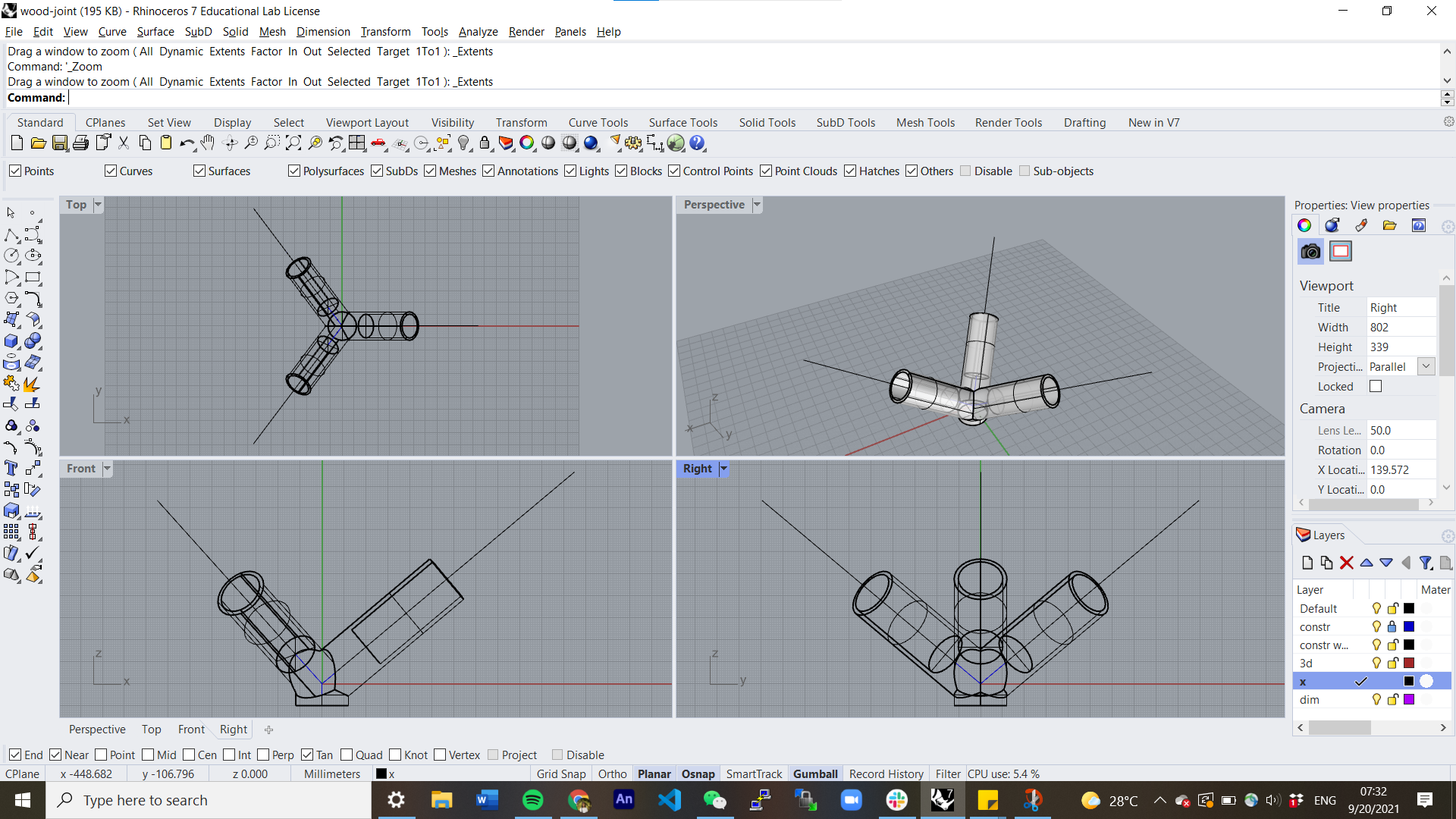Click the camera icon in Properties panel

pos(1310,252)
